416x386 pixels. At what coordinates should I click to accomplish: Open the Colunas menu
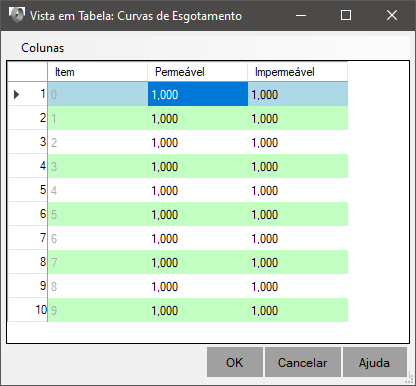tap(42, 48)
